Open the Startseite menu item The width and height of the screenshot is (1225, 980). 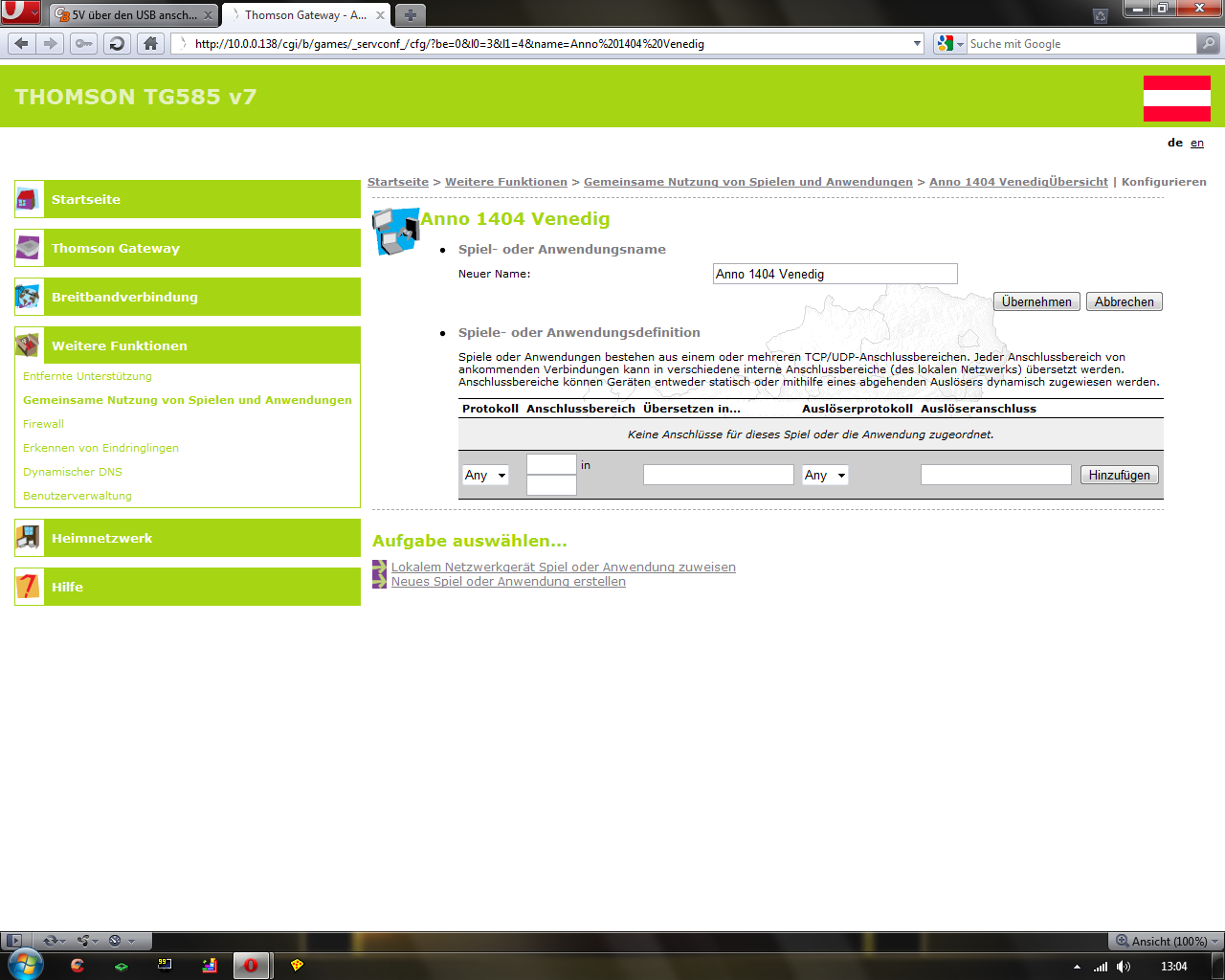pyautogui.click(x=188, y=199)
